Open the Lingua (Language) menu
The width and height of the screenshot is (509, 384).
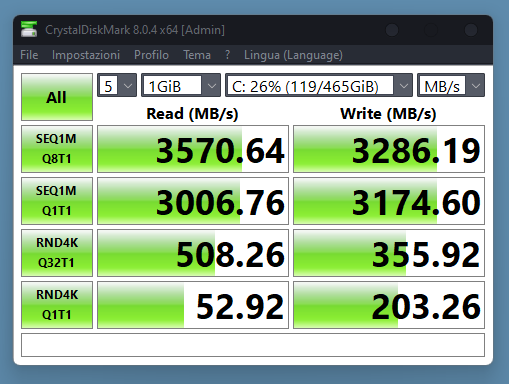pos(293,55)
